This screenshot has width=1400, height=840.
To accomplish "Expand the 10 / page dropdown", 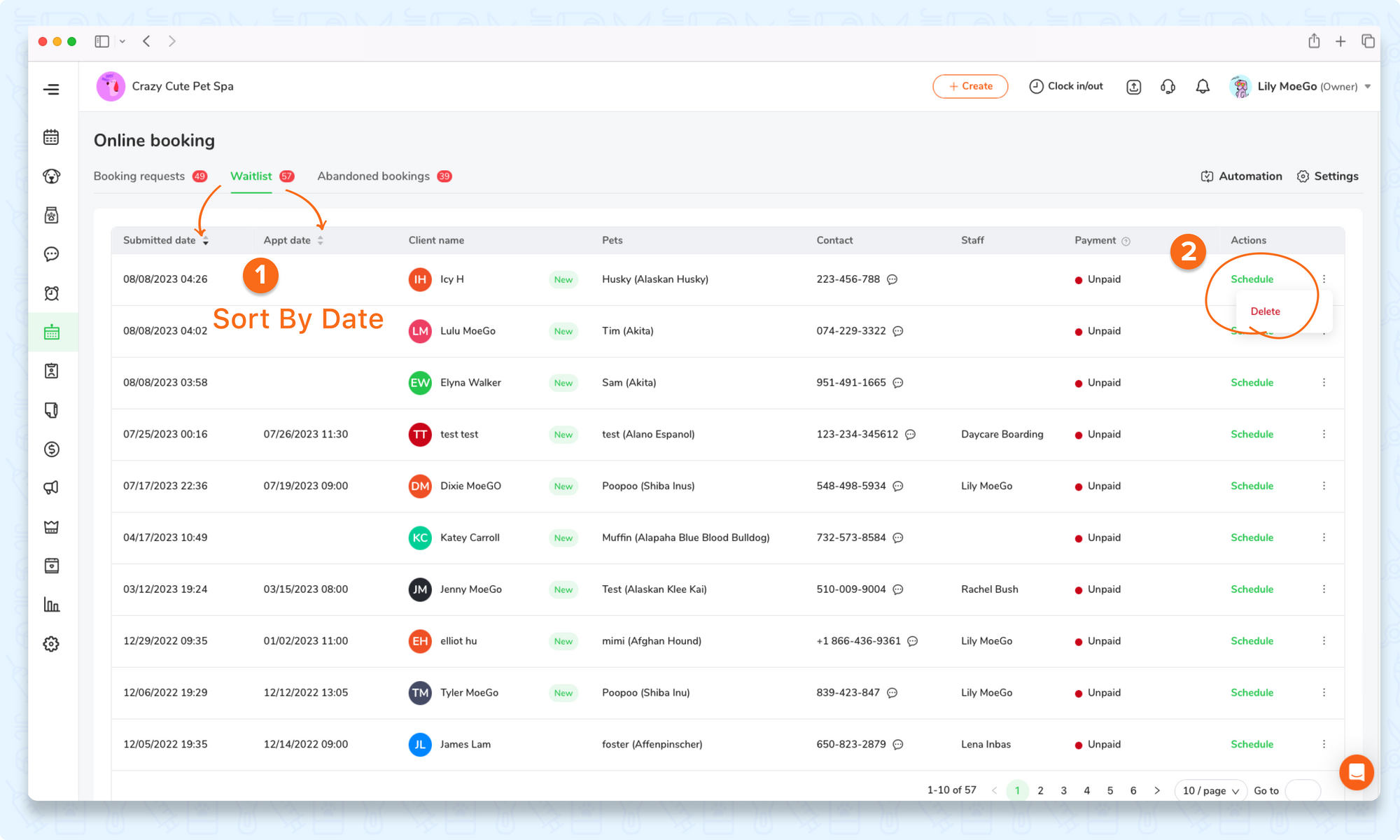I will pyautogui.click(x=1210, y=790).
